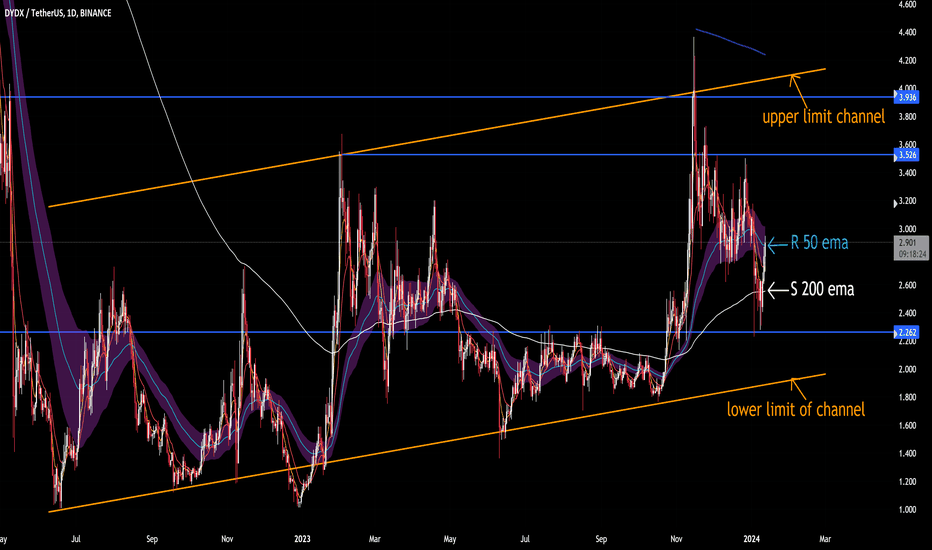Image resolution: width=932 pixels, height=550 pixels.
Task: Click the 4.200 price axis label
Action: [x=907, y=60]
